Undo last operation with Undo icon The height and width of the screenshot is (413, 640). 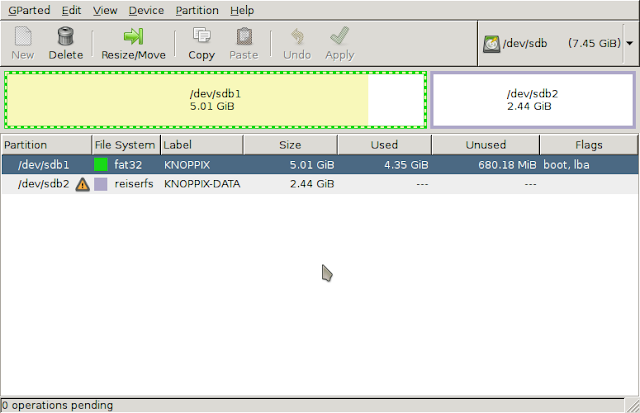click(x=297, y=36)
